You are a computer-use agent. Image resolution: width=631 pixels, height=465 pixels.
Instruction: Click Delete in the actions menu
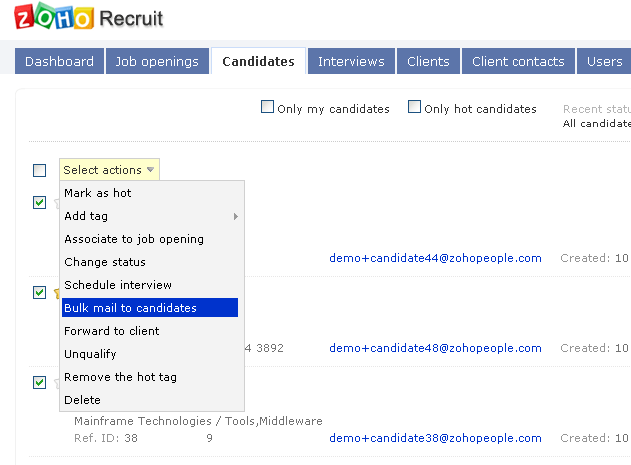83,400
